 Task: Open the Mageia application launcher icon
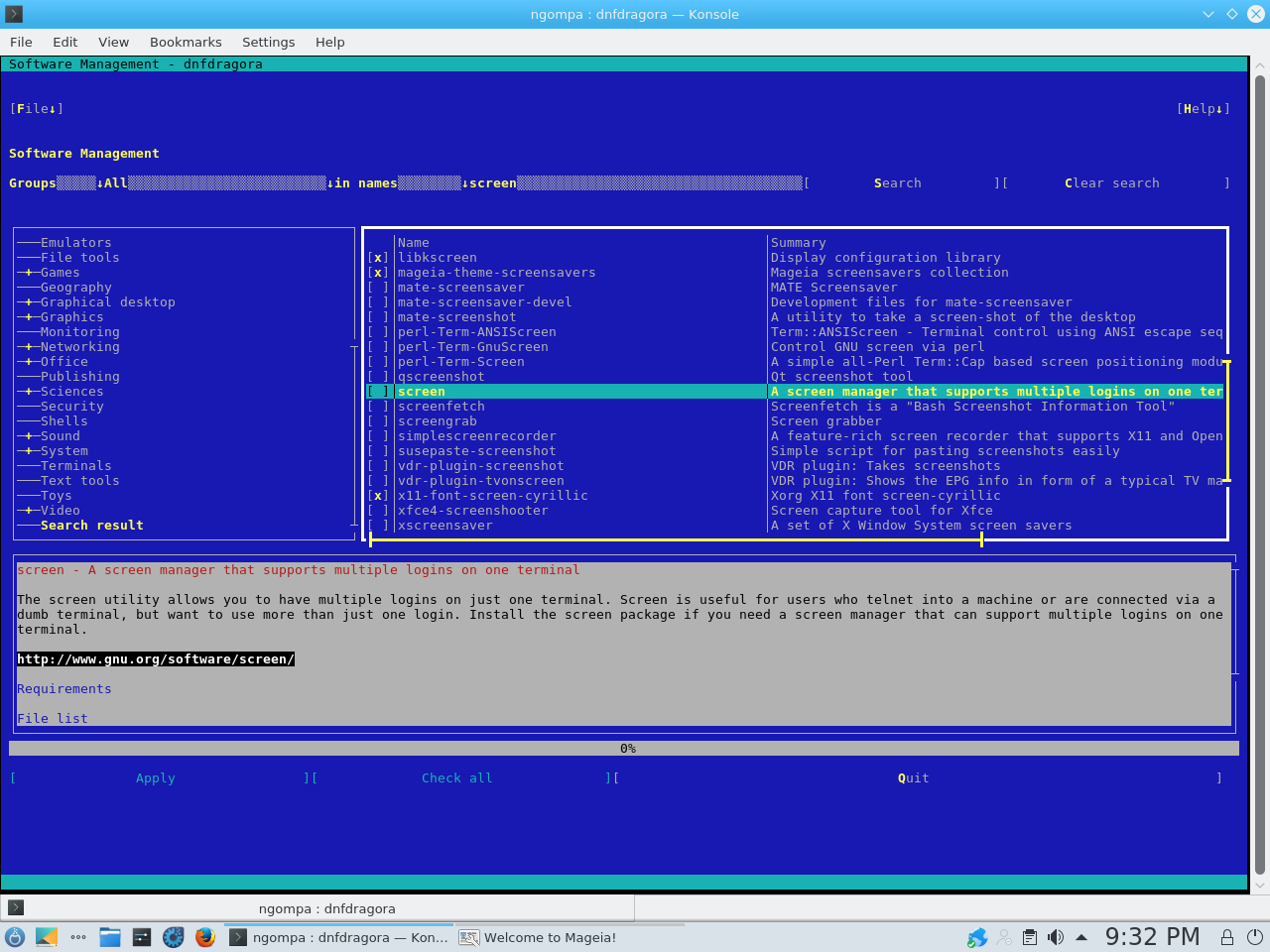click(x=15, y=937)
